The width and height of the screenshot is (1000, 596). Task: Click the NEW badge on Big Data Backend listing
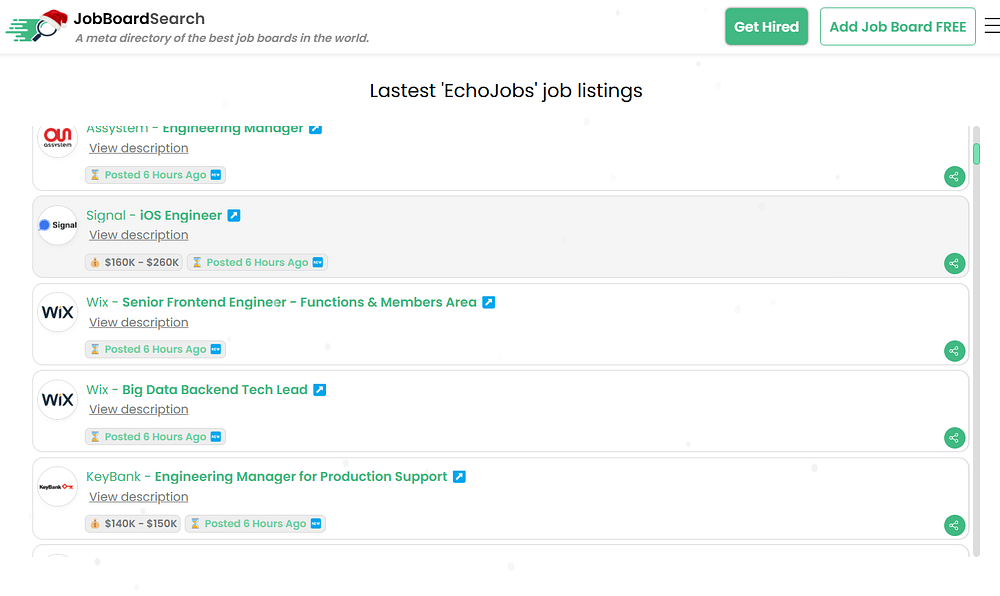tap(216, 437)
